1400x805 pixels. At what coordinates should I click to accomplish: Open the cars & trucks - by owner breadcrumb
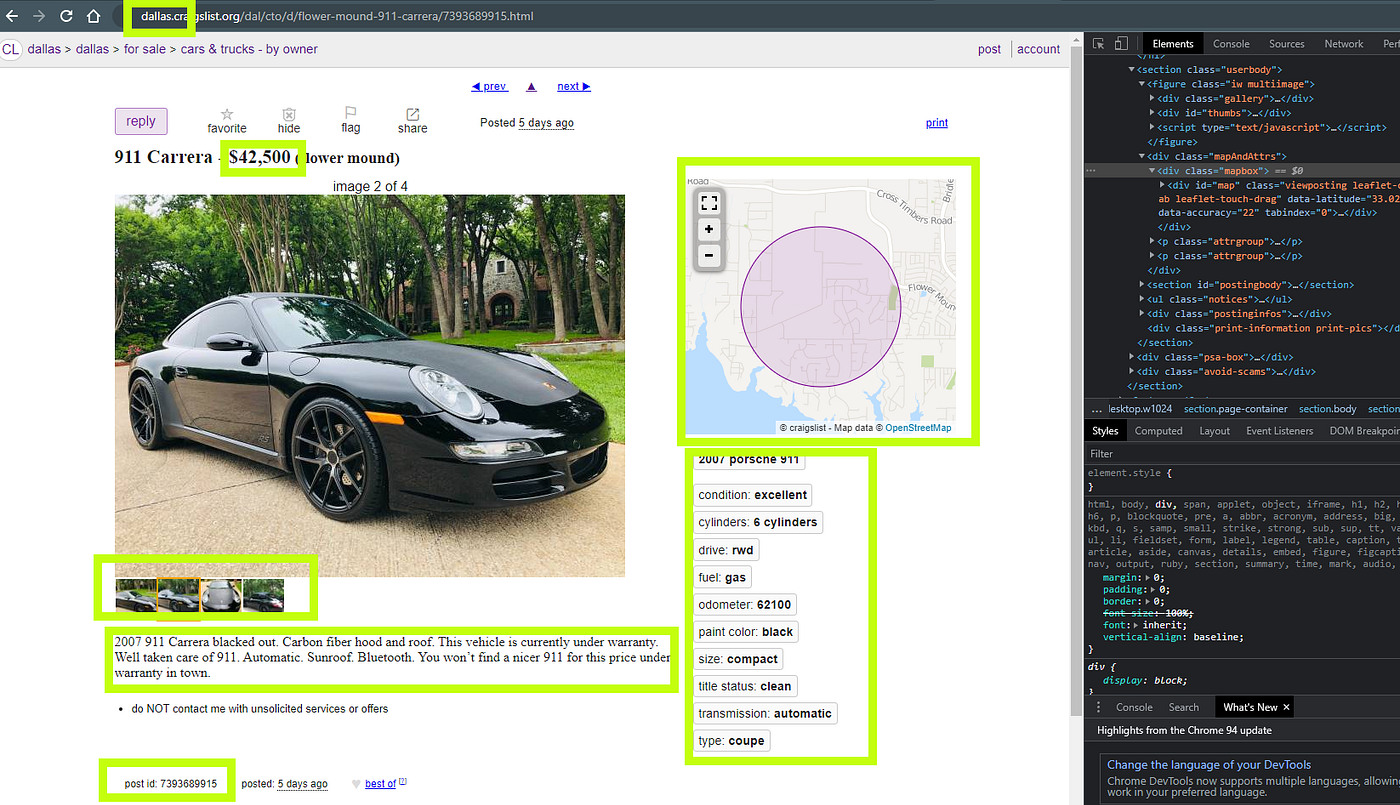(x=249, y=49)
